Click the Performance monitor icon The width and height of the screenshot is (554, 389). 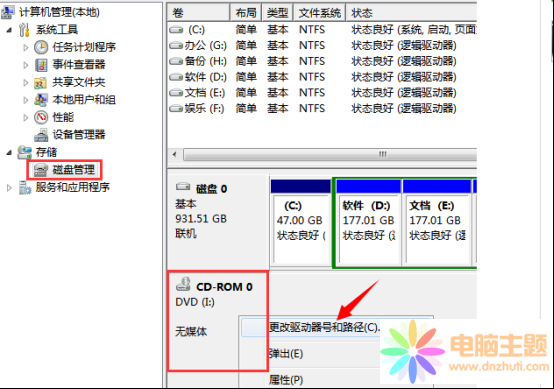click(x=41, y=117)
